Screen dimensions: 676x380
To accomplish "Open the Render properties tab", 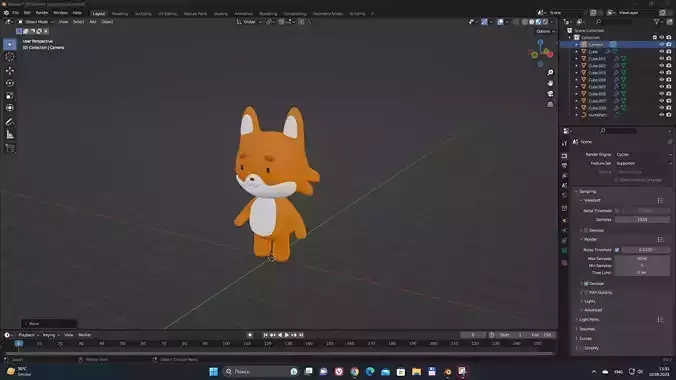I will point(564,155).
